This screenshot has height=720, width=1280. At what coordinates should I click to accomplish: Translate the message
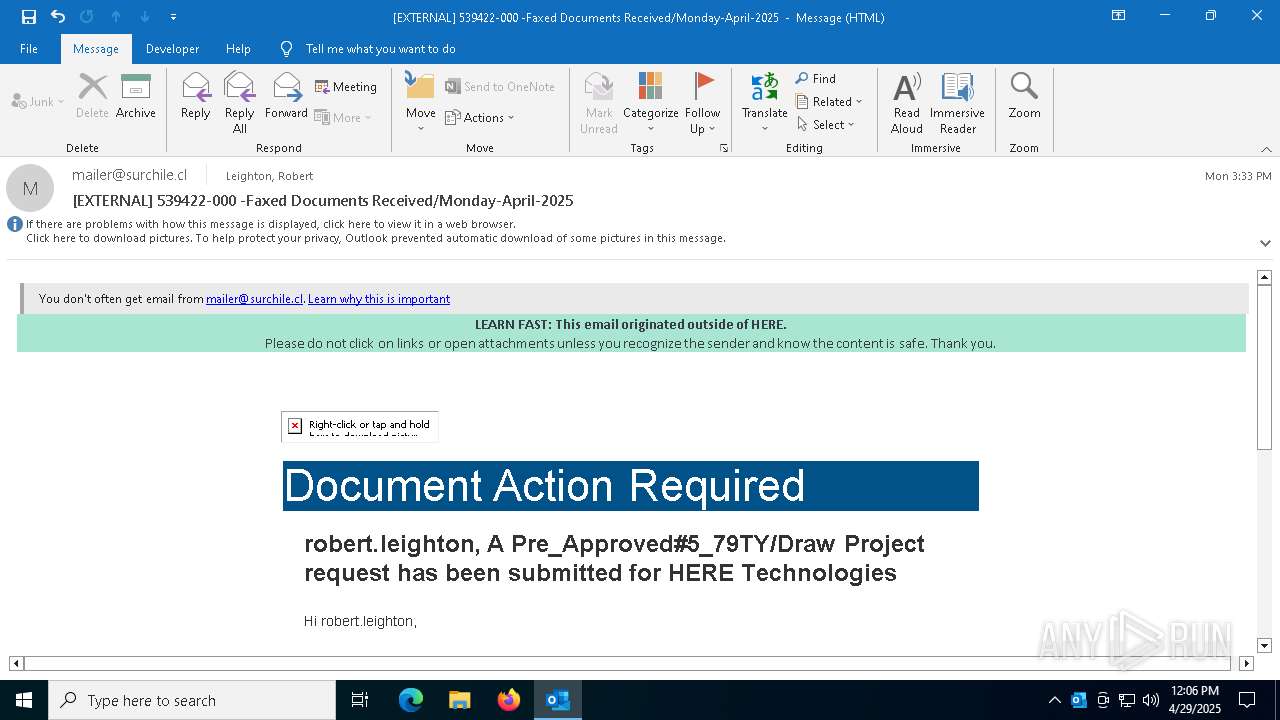click(x=765, y=104)
